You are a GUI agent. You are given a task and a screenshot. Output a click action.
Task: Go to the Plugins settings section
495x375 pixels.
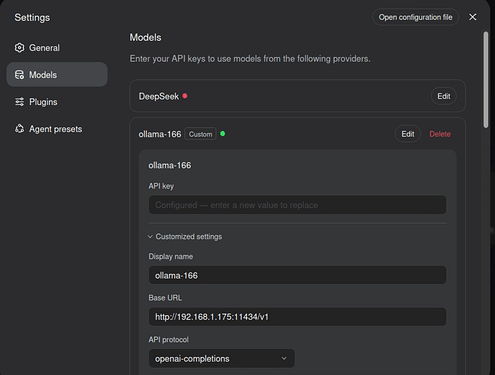coord(57,102)
